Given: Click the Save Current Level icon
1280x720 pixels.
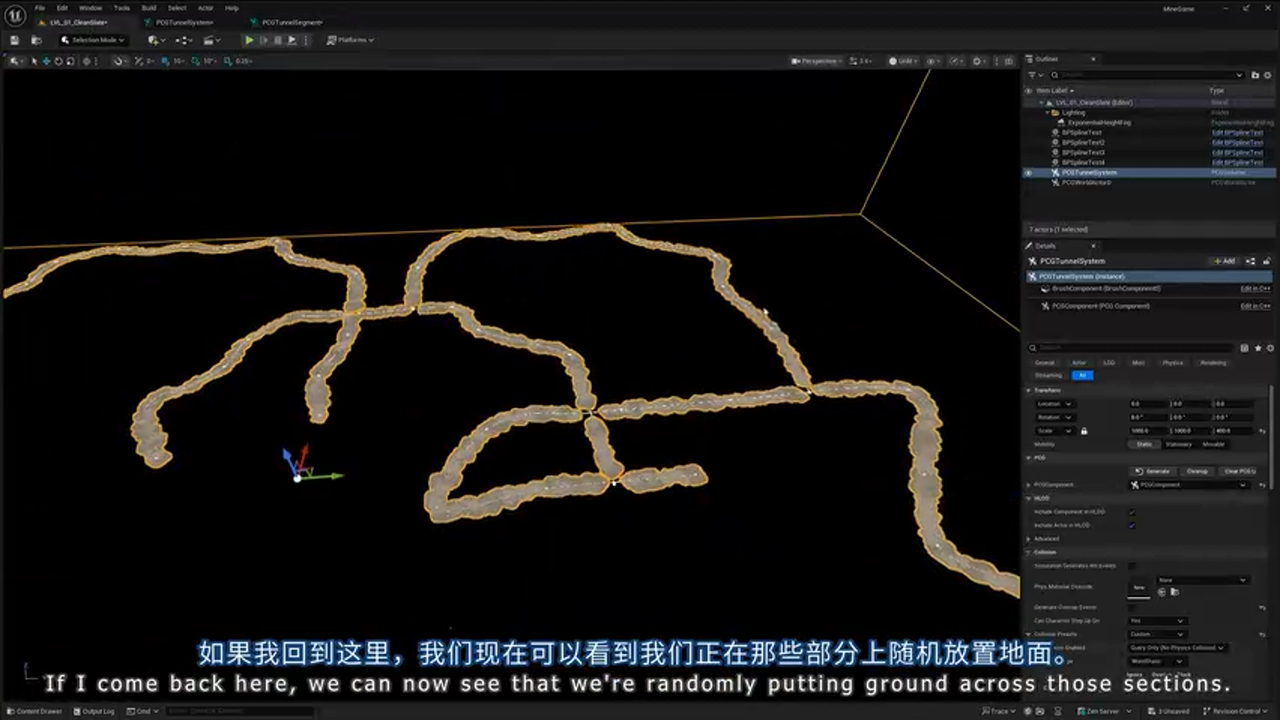Looking at the screenshot, I should (x=14, y=40).
